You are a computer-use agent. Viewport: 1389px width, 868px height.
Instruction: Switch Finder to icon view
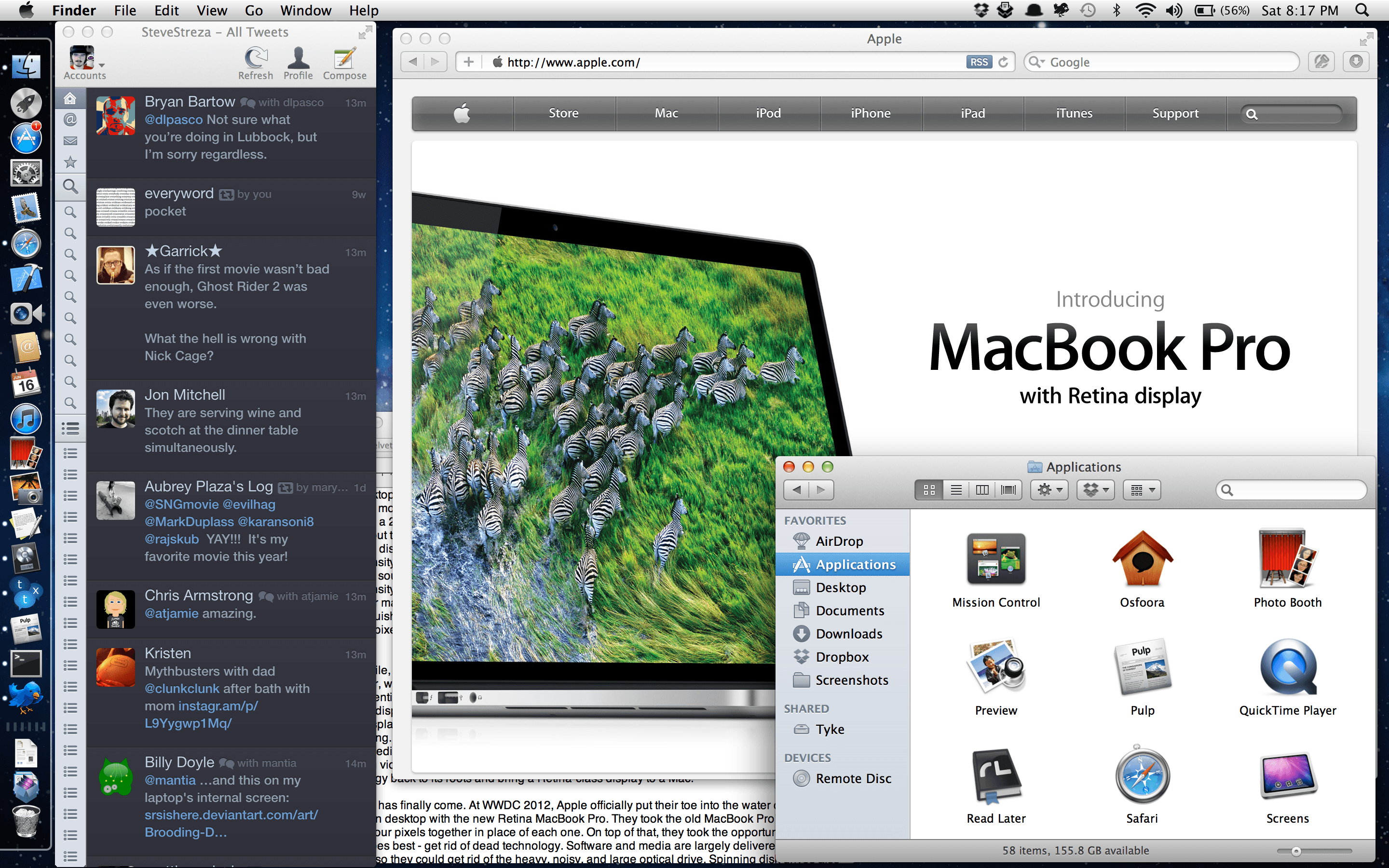point(929,489)
